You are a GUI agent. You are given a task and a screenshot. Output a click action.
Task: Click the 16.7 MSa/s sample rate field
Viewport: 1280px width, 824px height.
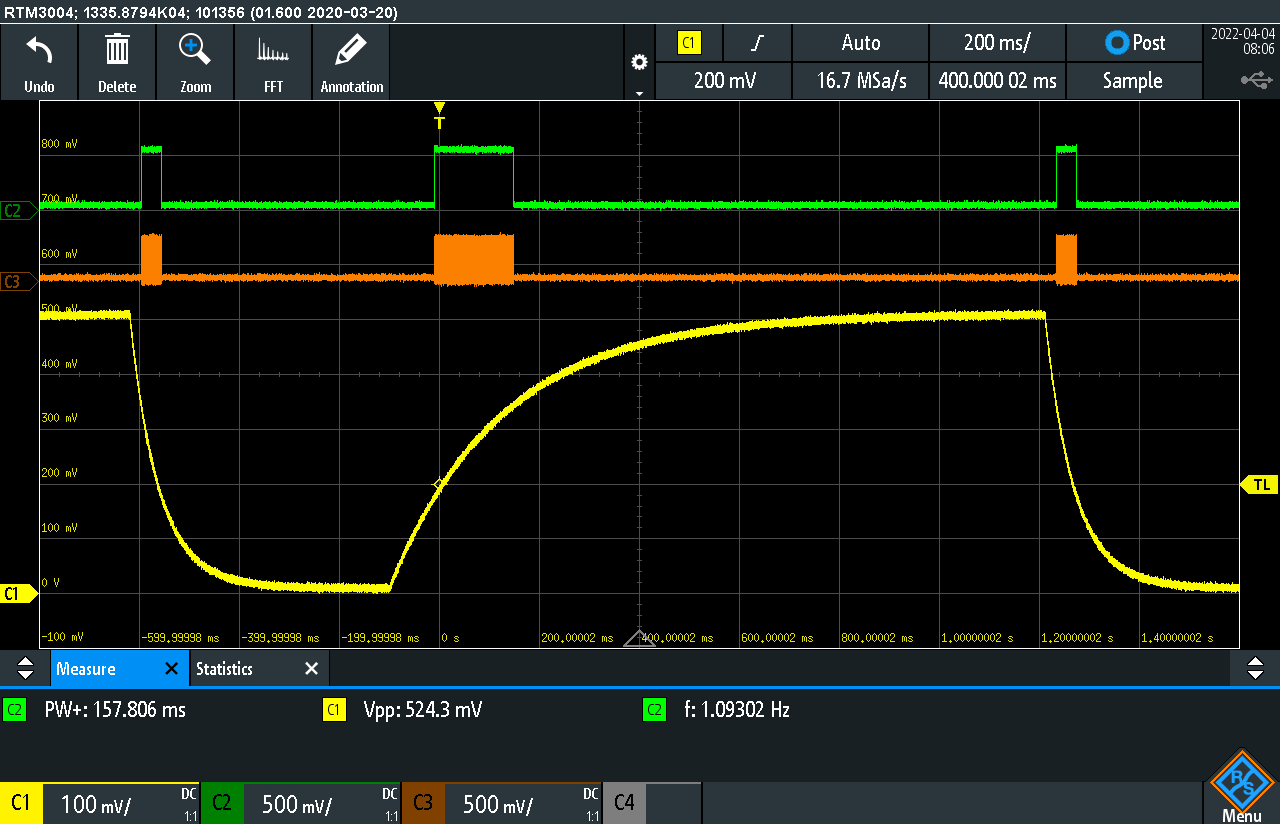(x=860, y=81)
